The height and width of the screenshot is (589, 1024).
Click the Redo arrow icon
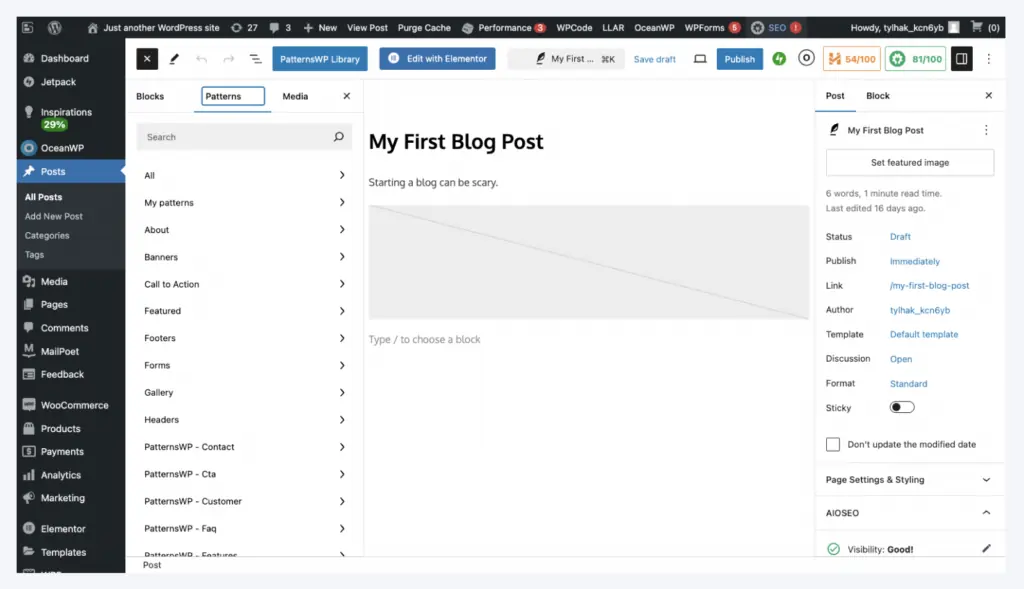point(229,59)
